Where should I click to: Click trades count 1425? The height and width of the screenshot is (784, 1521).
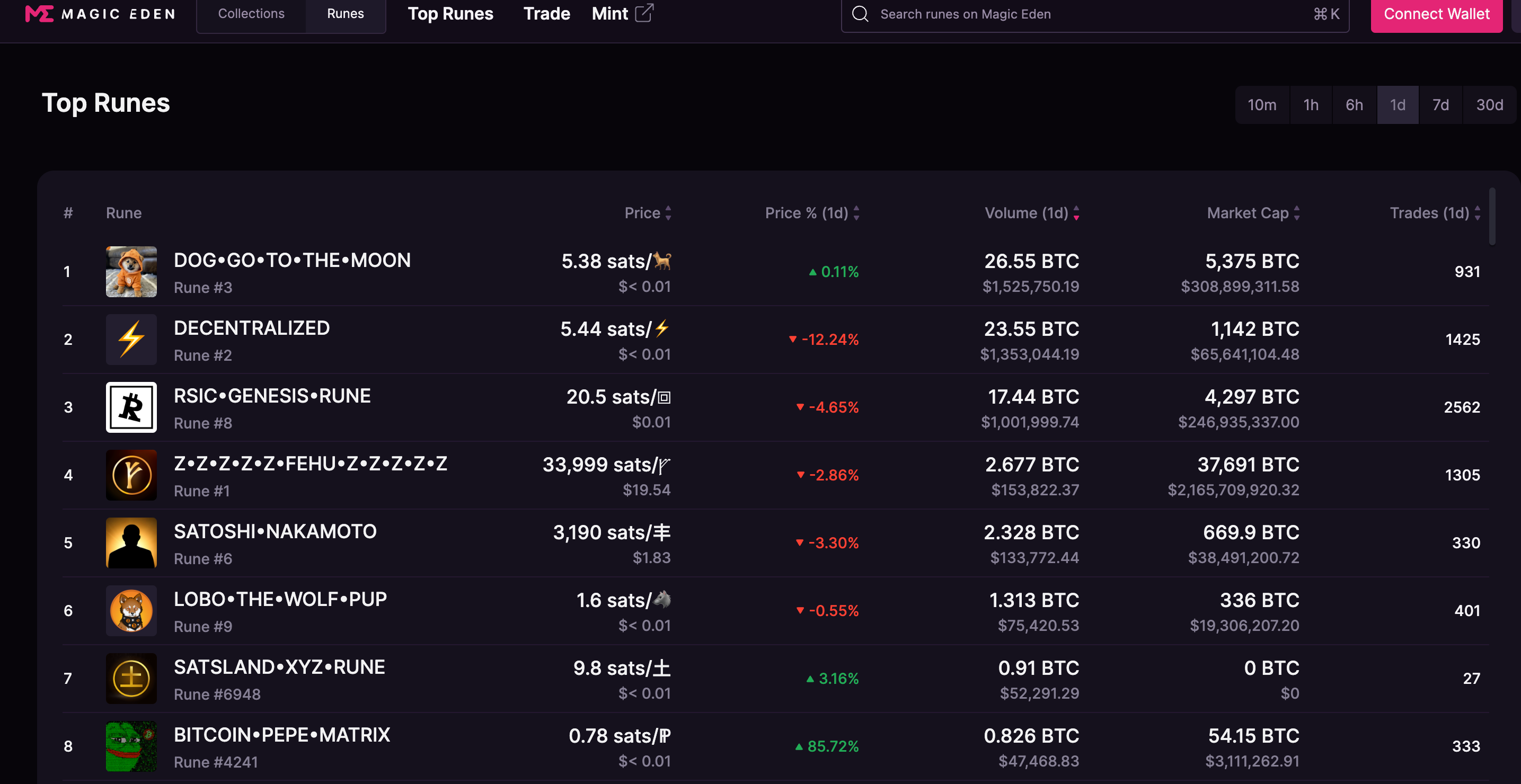tap(1463, 340)
